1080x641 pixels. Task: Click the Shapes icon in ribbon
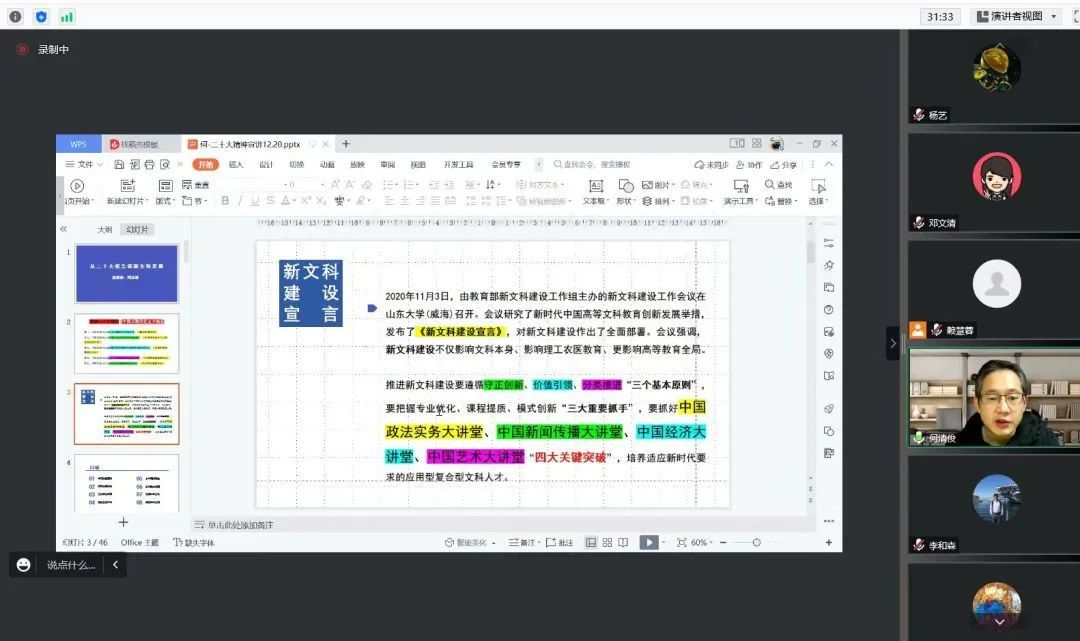point(626,186)
